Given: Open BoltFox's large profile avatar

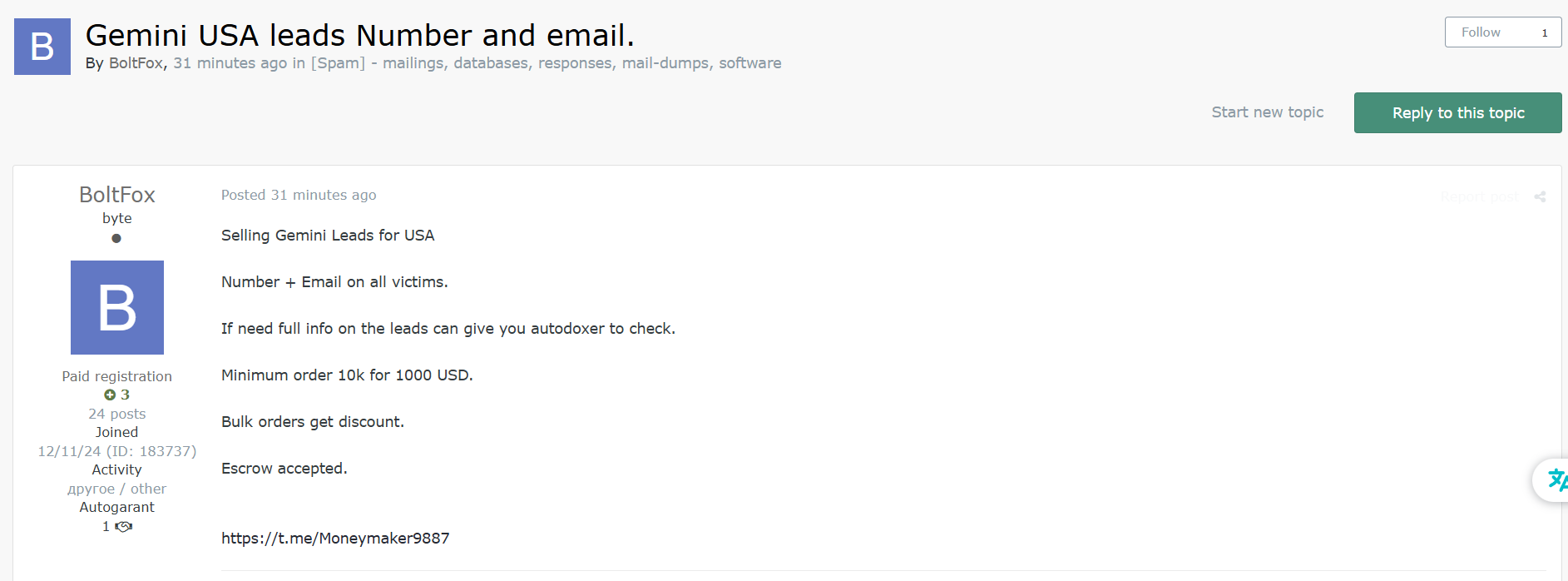Looking at the screenshot, I should pyautogui.click(x=117, y=307).
